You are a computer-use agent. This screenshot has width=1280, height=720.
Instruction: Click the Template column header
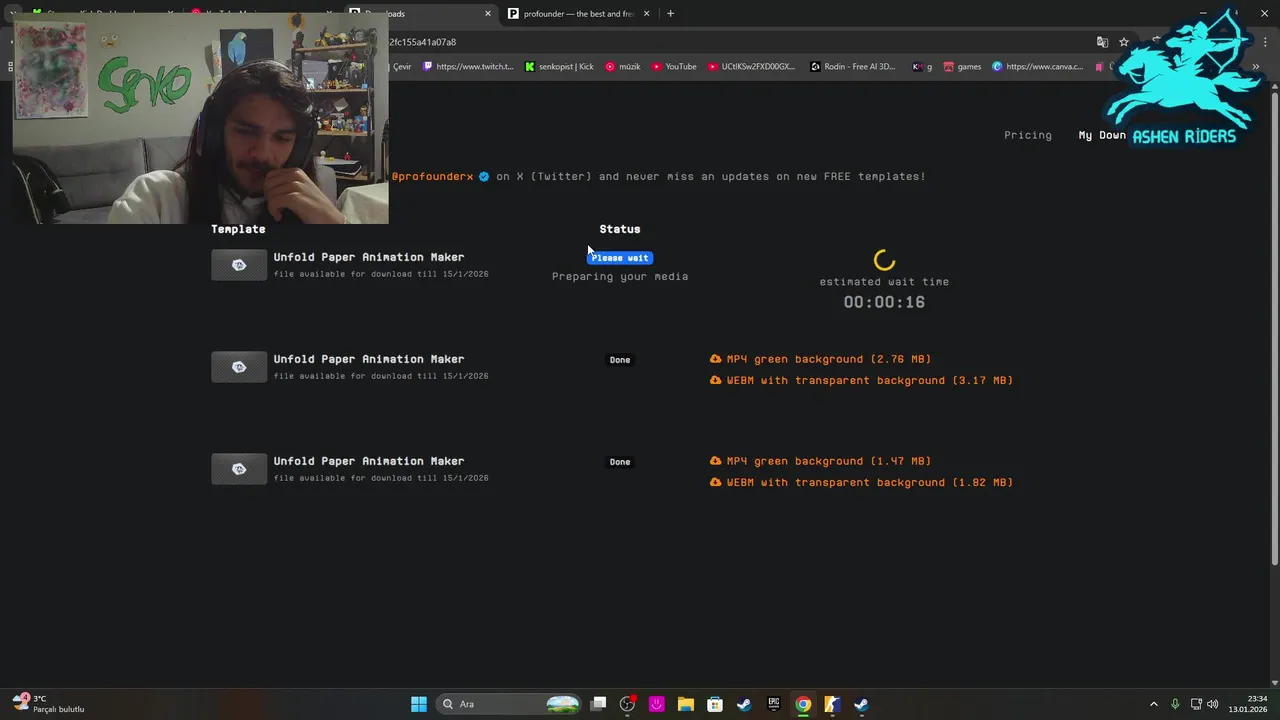(x=238, y=229)
